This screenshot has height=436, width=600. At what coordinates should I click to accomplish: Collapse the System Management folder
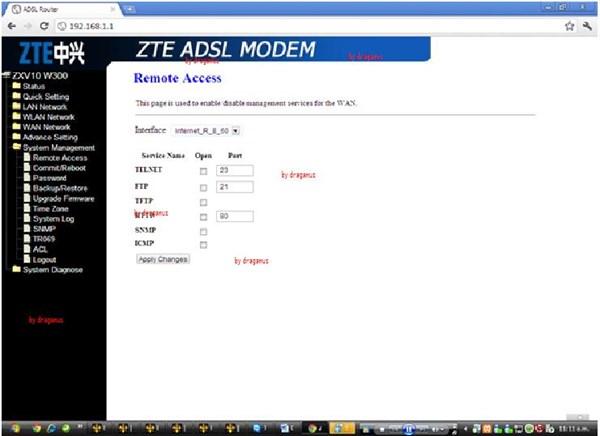pos(59,147)
